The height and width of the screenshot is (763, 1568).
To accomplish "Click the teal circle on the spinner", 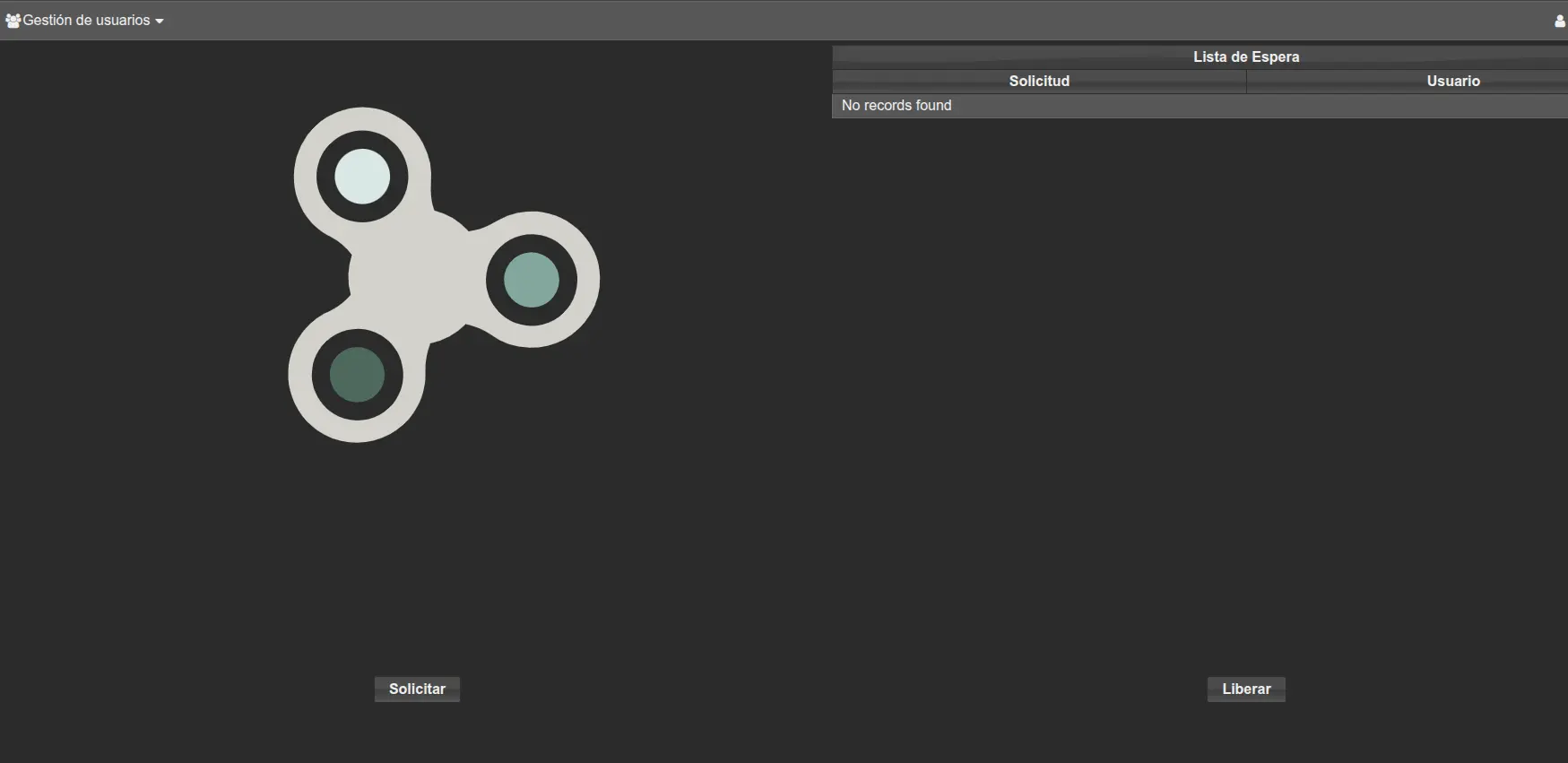I will (x=532, y=280).
